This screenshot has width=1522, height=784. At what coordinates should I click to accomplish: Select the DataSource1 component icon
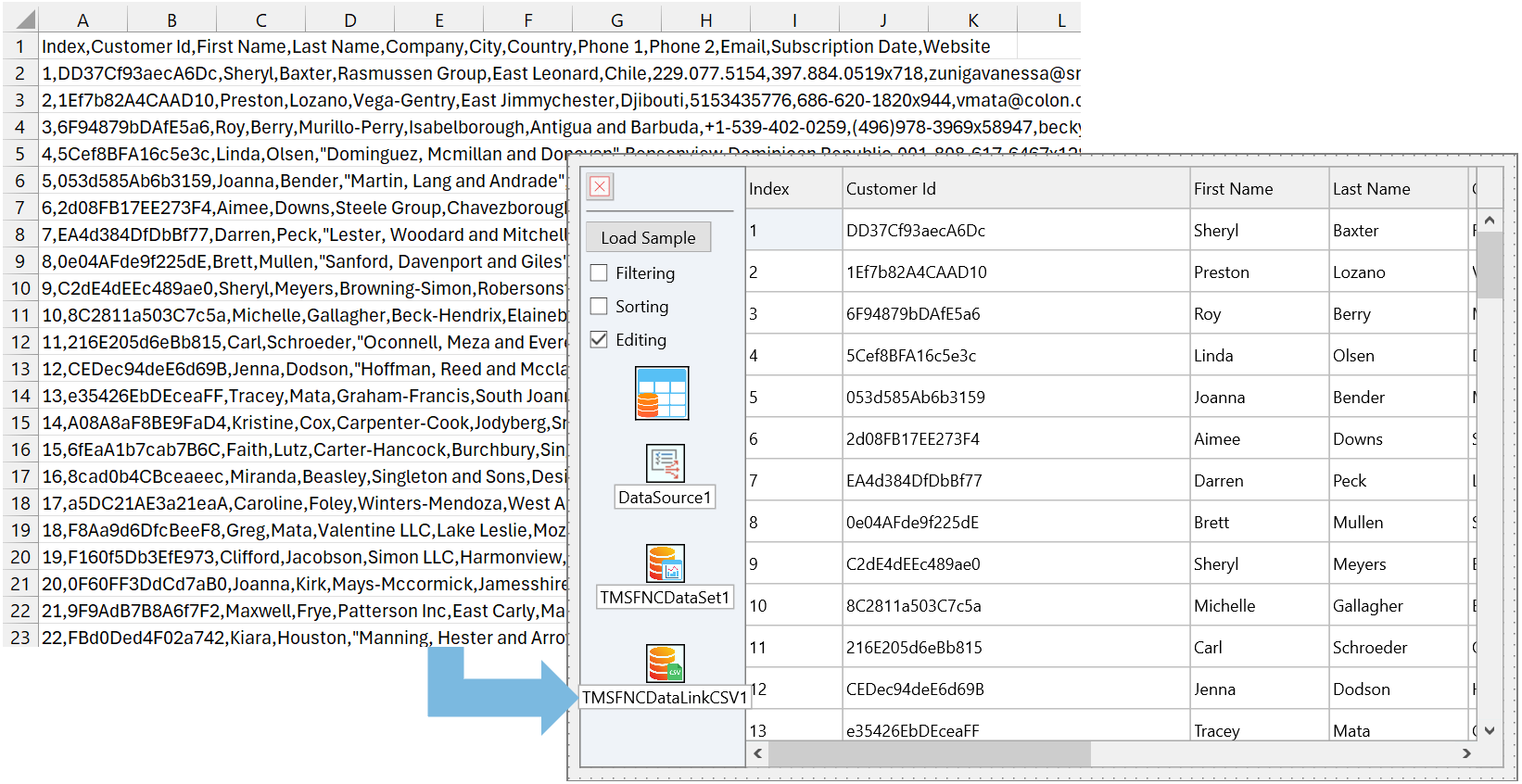coord(665,462)
